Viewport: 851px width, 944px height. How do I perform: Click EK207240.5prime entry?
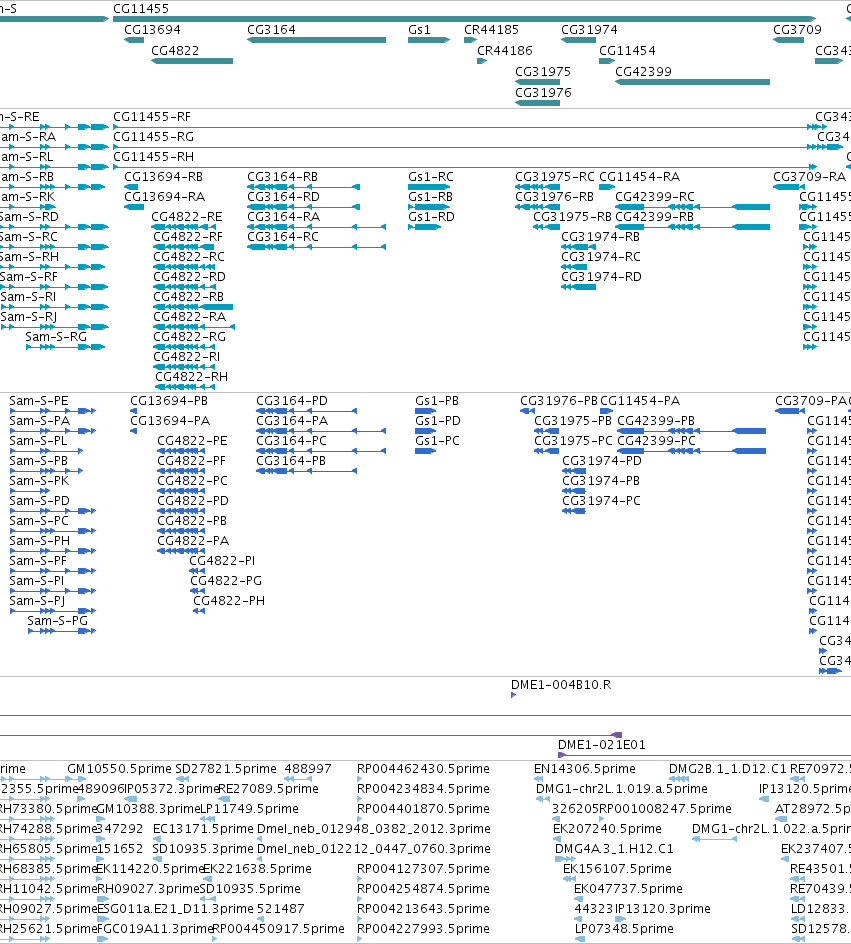click(x=607, y=828)
